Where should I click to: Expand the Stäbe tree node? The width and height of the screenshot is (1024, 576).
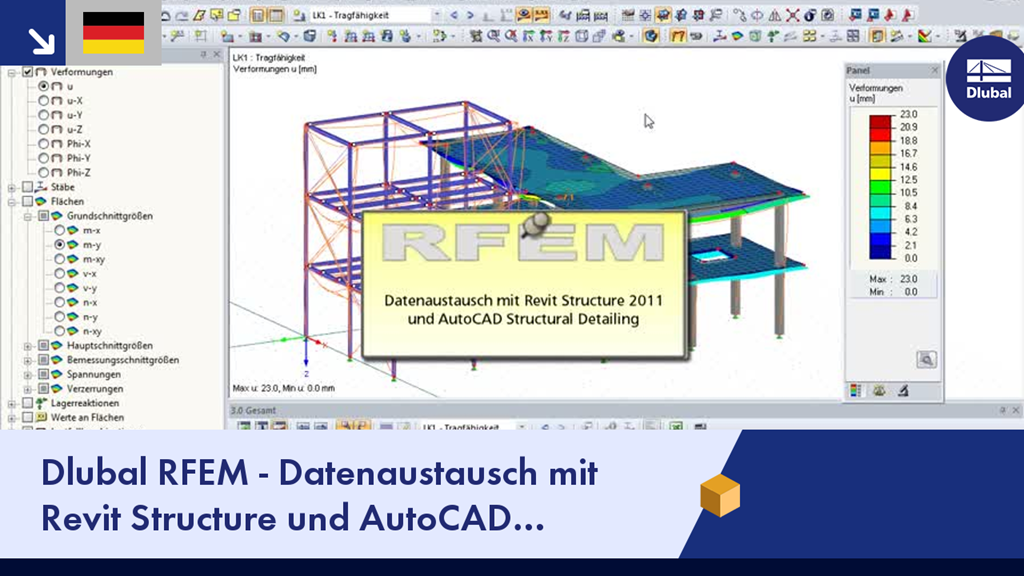12,187
